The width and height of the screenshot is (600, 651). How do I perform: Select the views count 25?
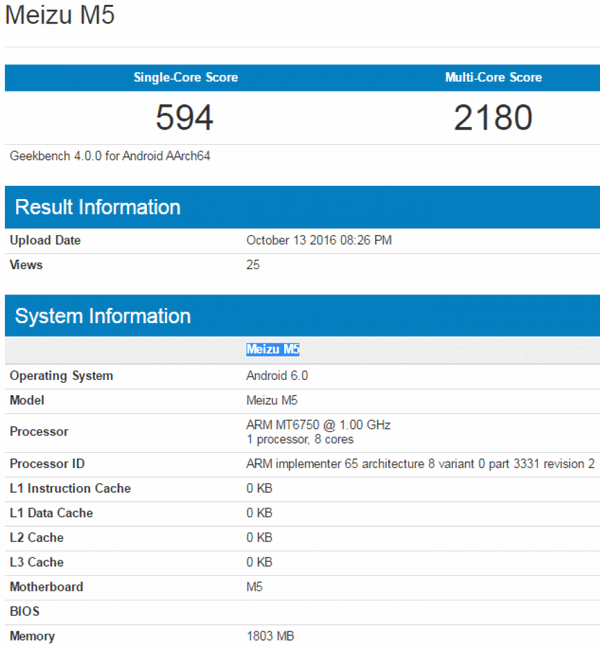coord(253,265)
